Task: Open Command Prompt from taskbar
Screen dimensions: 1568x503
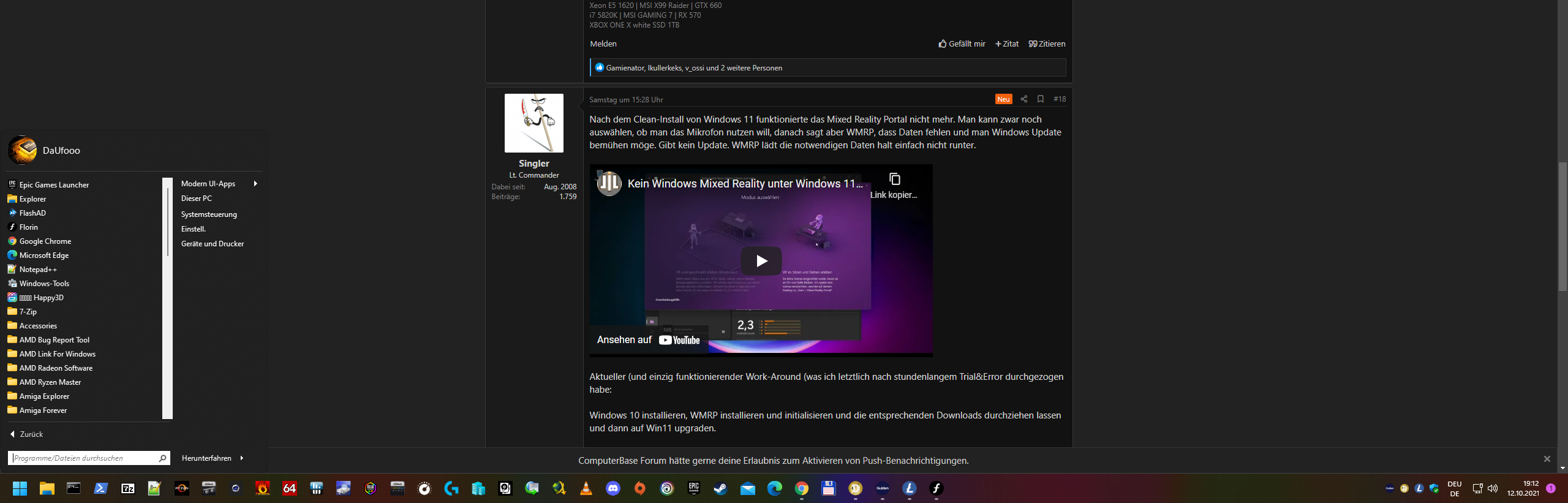Action: click(x=73, y=488)
